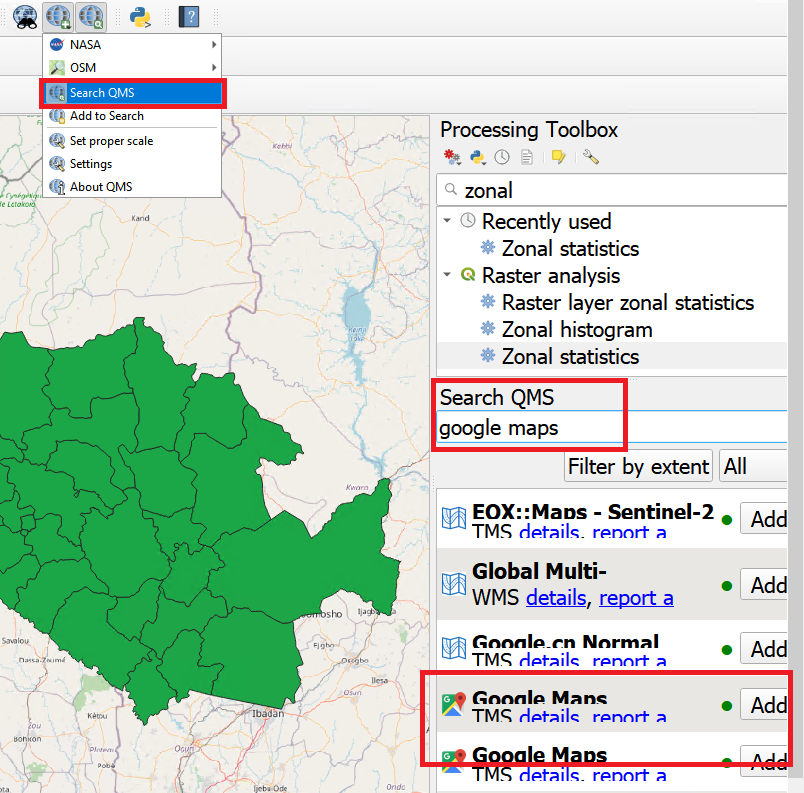Click the Search QMS field containing google maps
The image size is (804, 793).
tap(612, 427)
